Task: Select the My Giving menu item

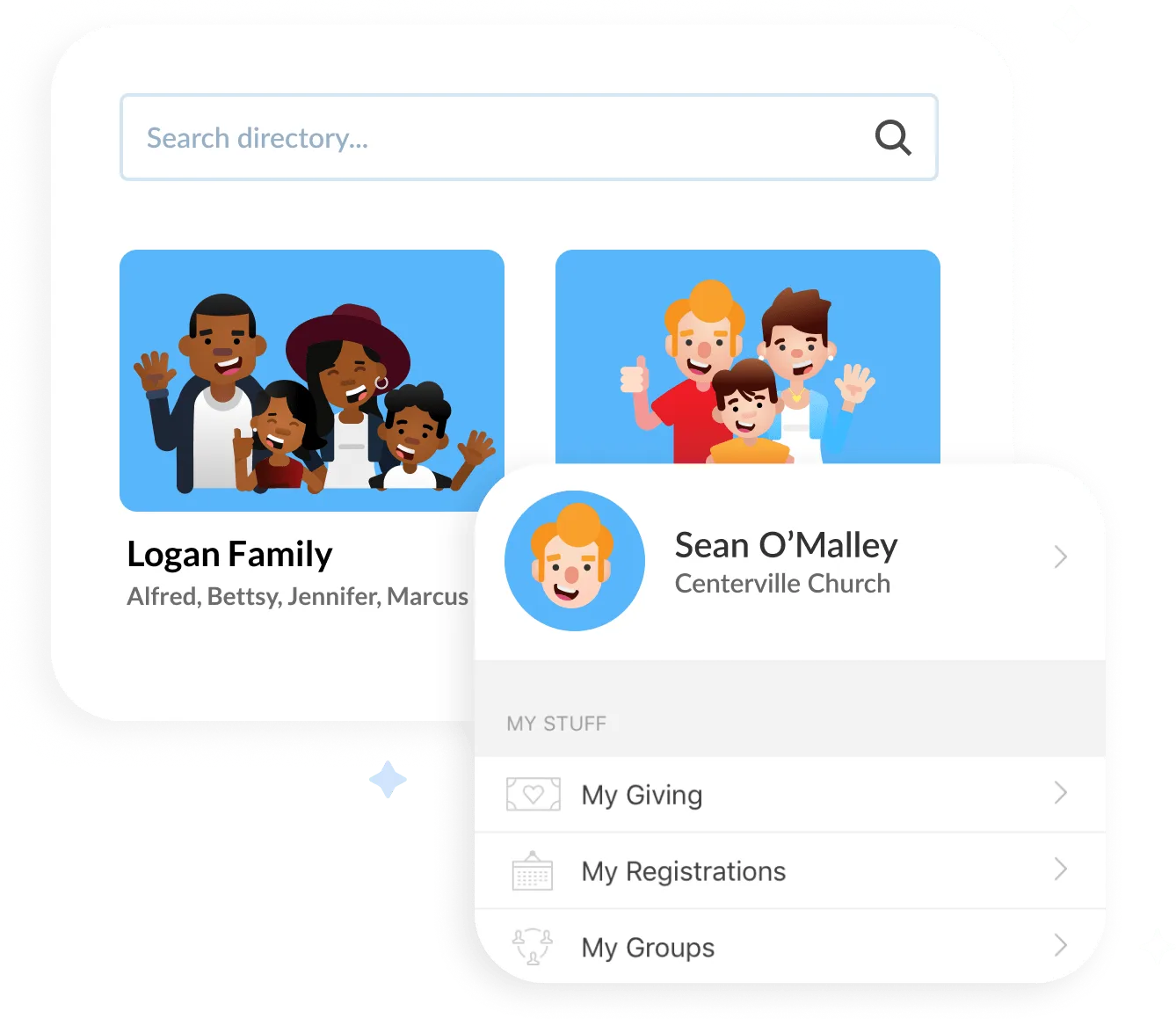Action: click(x=790, y=795)
